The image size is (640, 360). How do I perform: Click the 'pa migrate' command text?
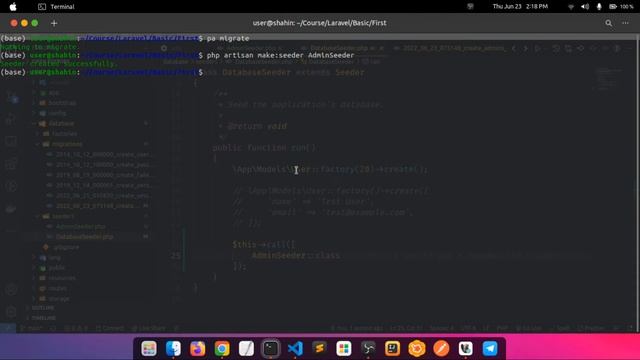click(228, 38)
